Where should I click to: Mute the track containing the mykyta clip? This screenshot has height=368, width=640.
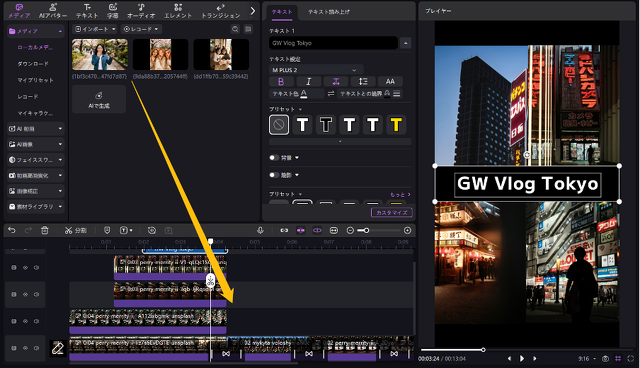(36, 348)
